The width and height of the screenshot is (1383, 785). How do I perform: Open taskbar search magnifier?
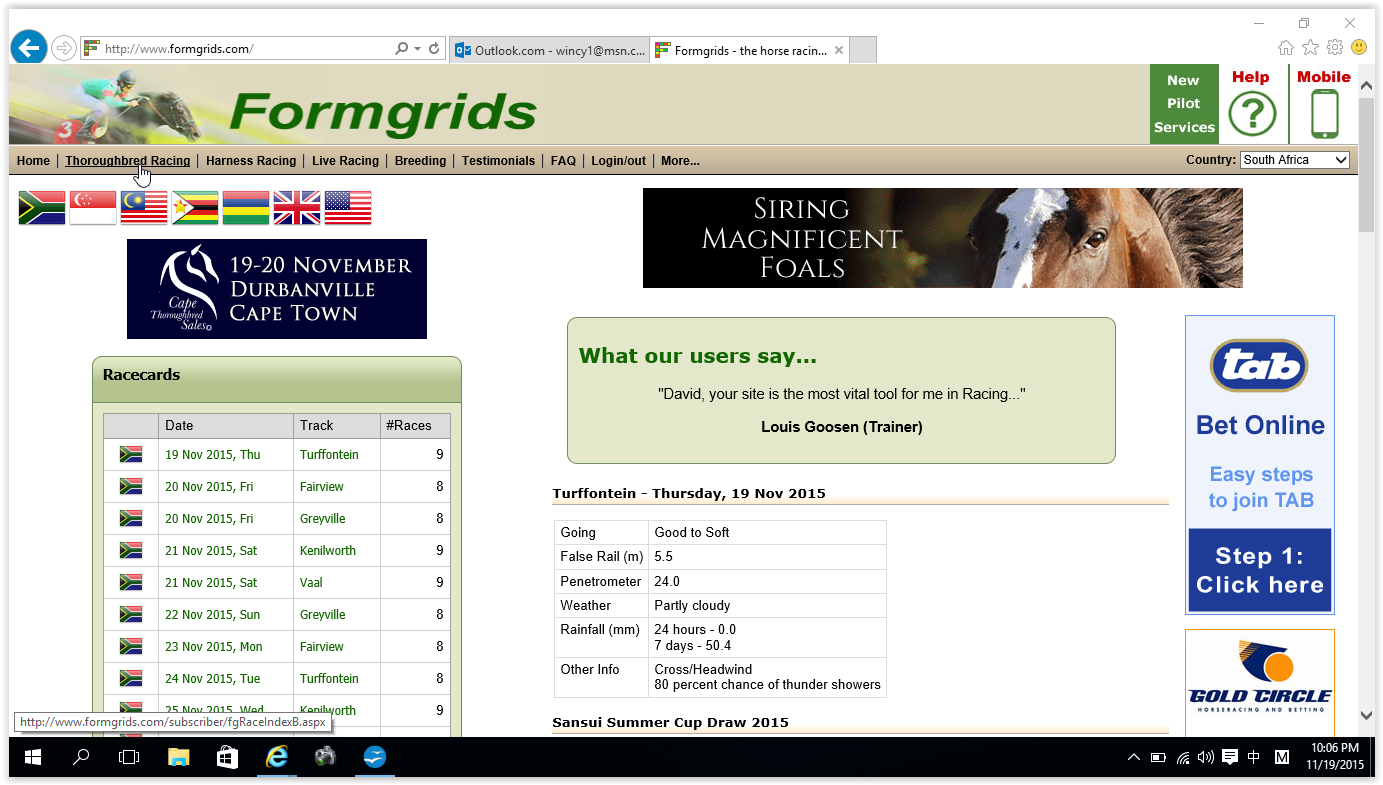click(81, 757)
